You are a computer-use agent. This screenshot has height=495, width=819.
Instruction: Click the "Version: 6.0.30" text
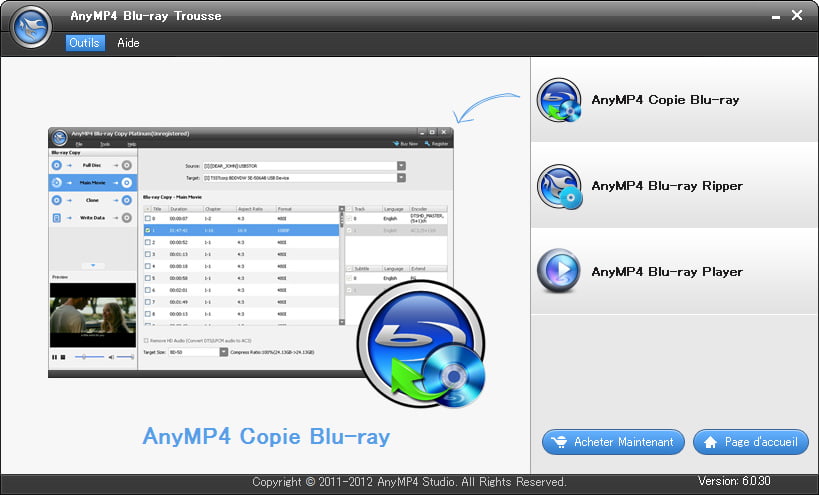coord(734,481)
